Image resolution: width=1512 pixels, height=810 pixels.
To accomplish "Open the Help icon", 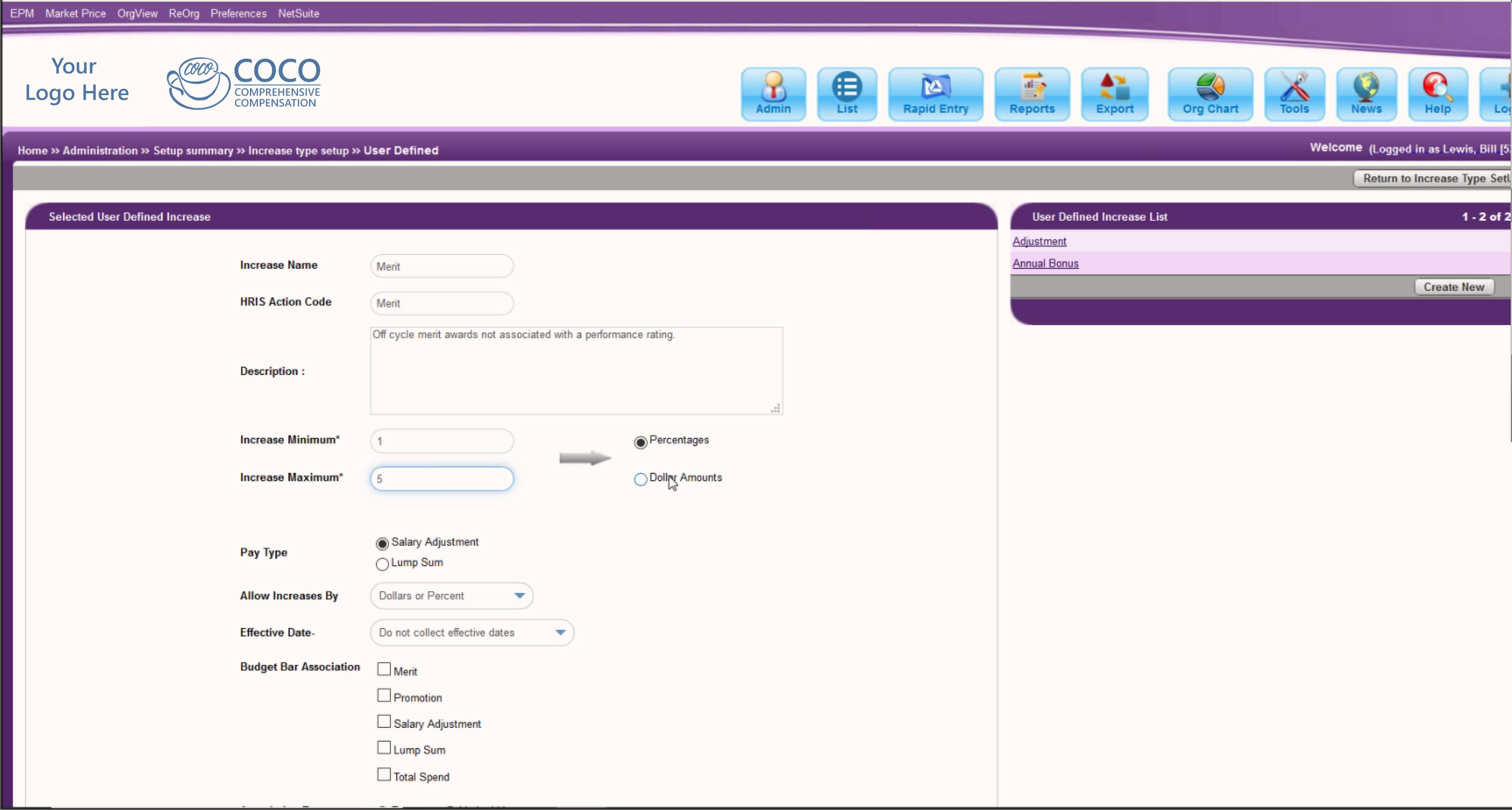I will click(1437, 94).
